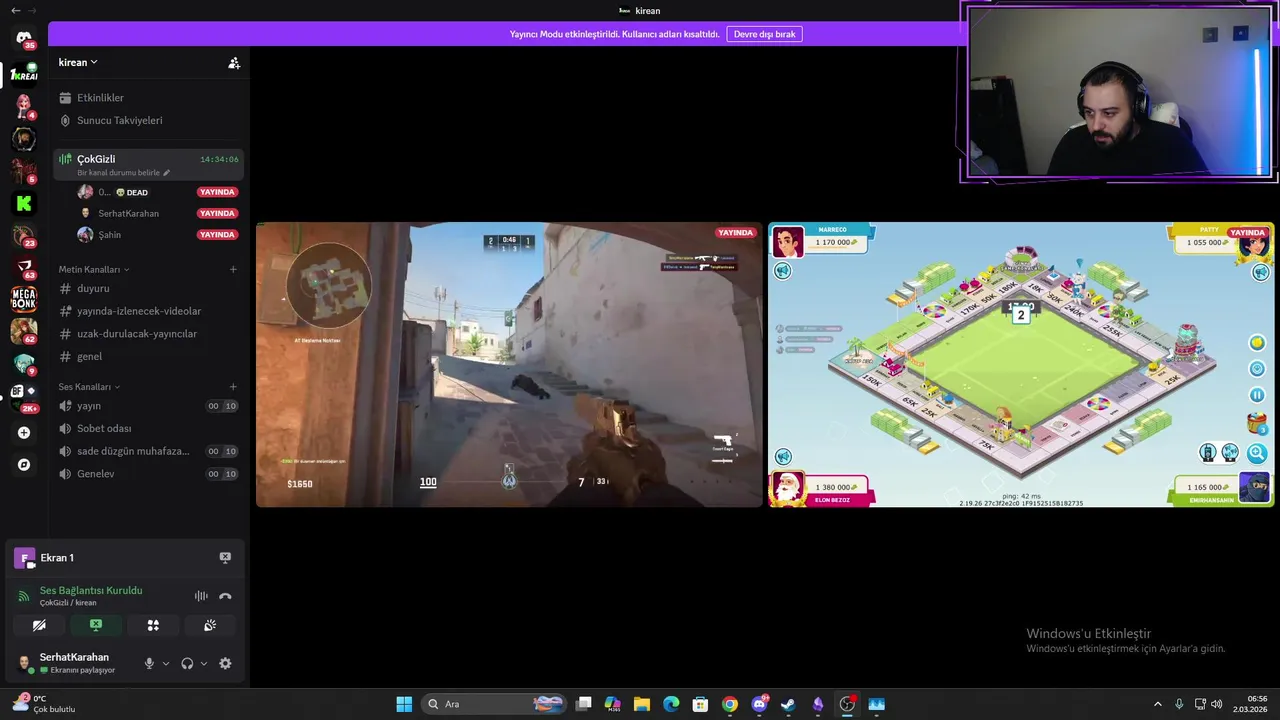This screenshot has width=1280, height=720.
Task: Open OBS Studio taskbar icon
Action: click(x=847, y=704)
